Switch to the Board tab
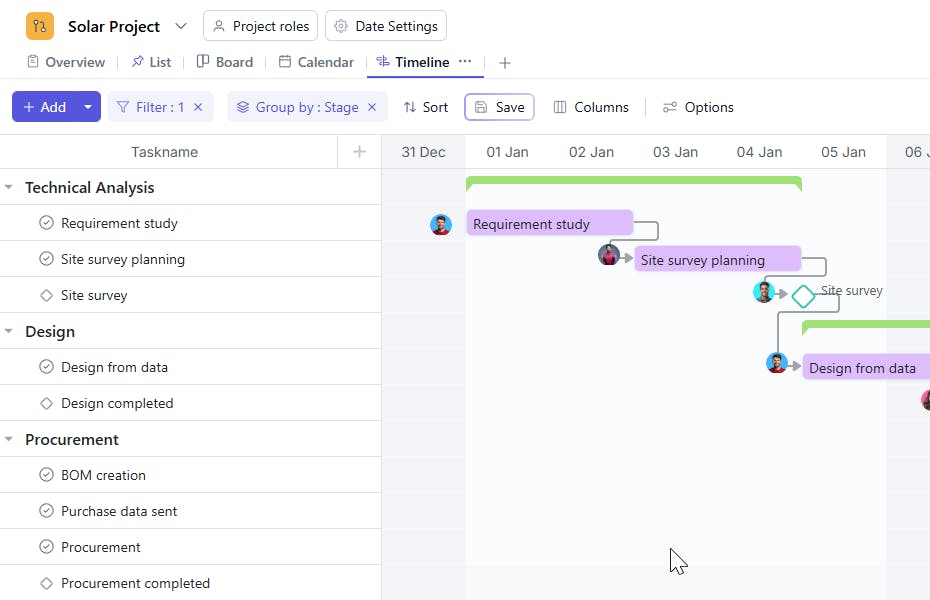The height and width of the screenshot is (600, 930). click(x=225, y=62)
